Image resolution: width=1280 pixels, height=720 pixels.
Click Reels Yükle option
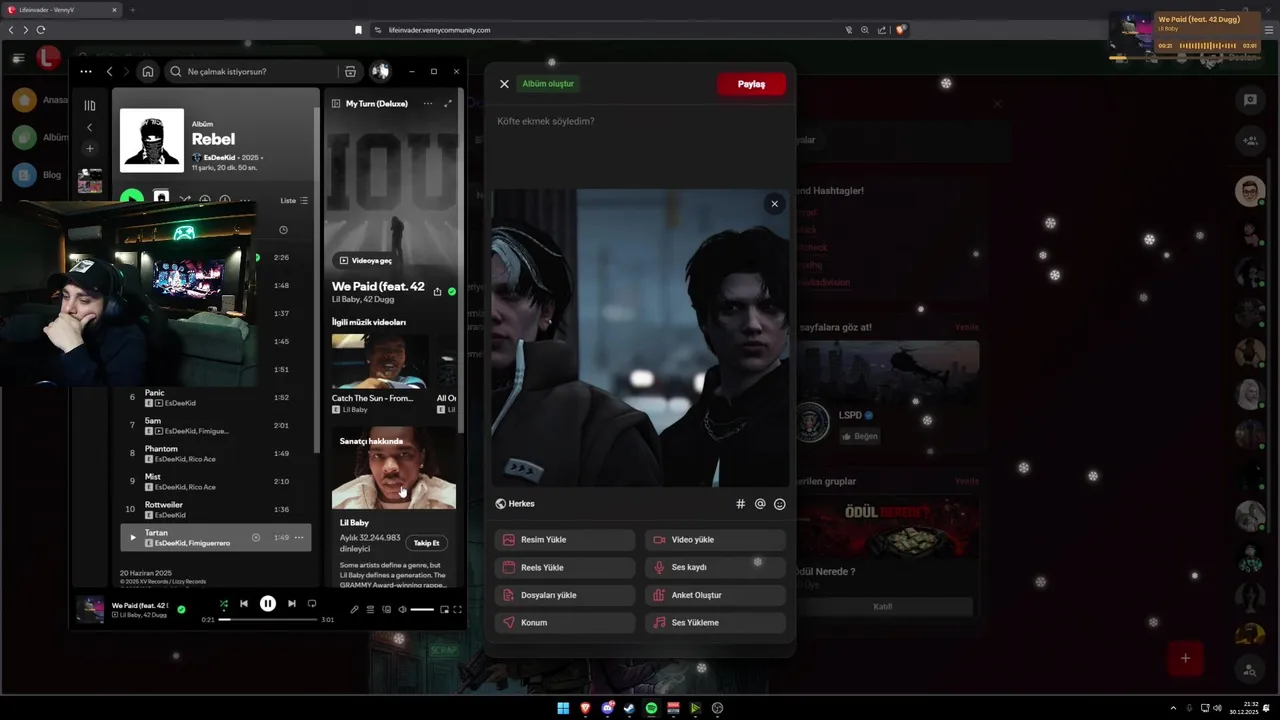coord(564,567)
